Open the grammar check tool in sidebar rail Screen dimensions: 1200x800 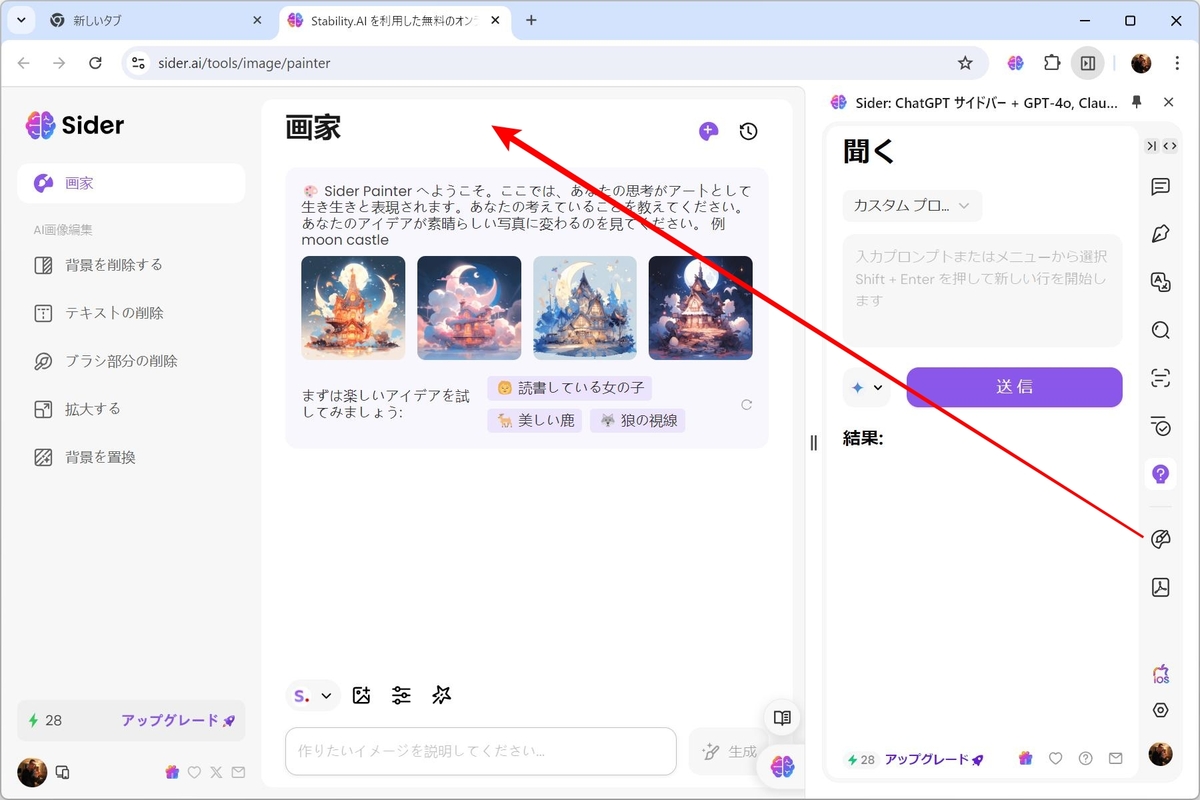pyautogui.click(x=1160, y=426)
